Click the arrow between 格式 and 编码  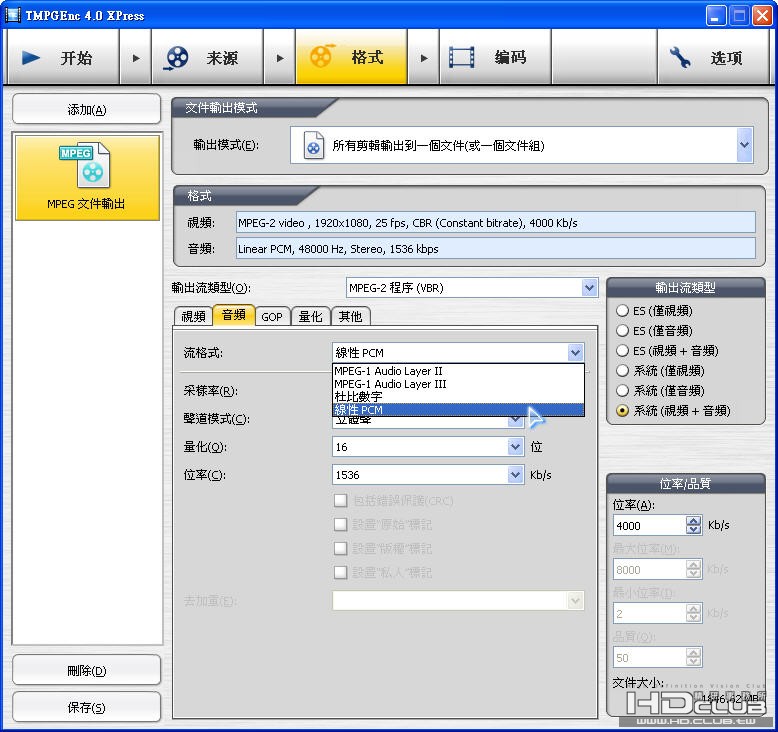pyautogui.click(x=424, y=58)
